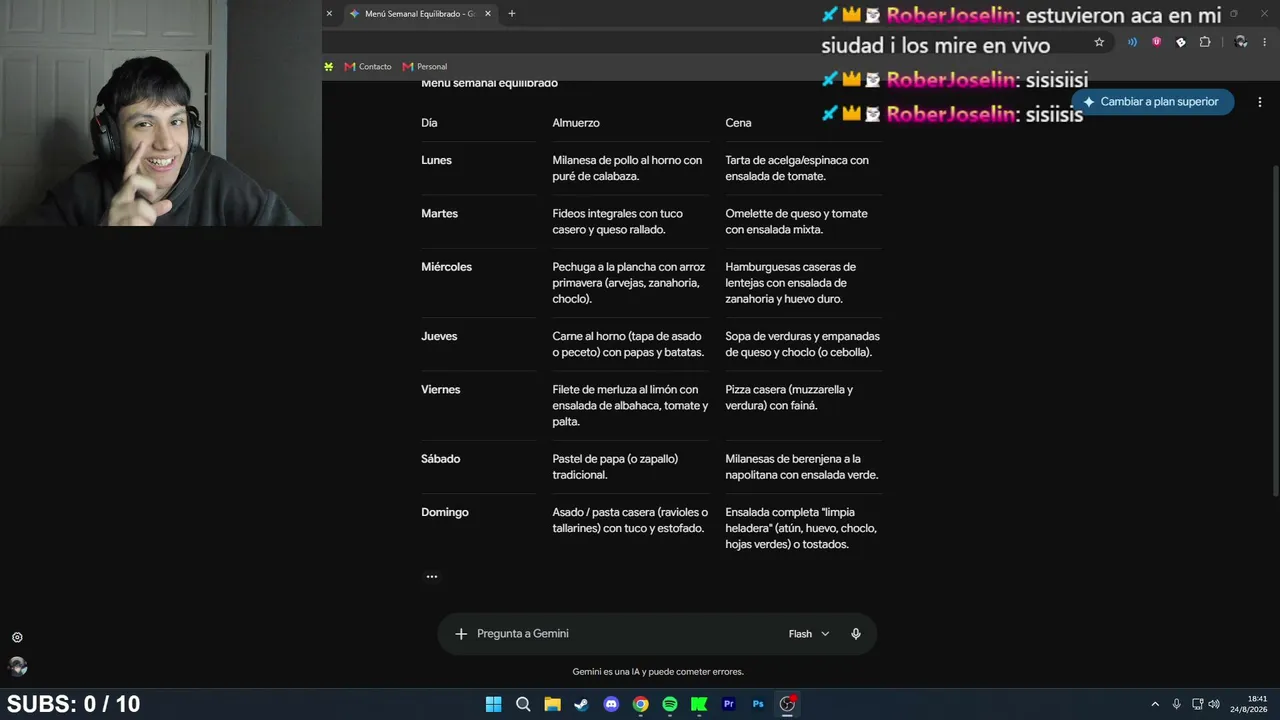Open the settings gear in the left sidebar
The image size is (1280, 720).
pos(17,638)
